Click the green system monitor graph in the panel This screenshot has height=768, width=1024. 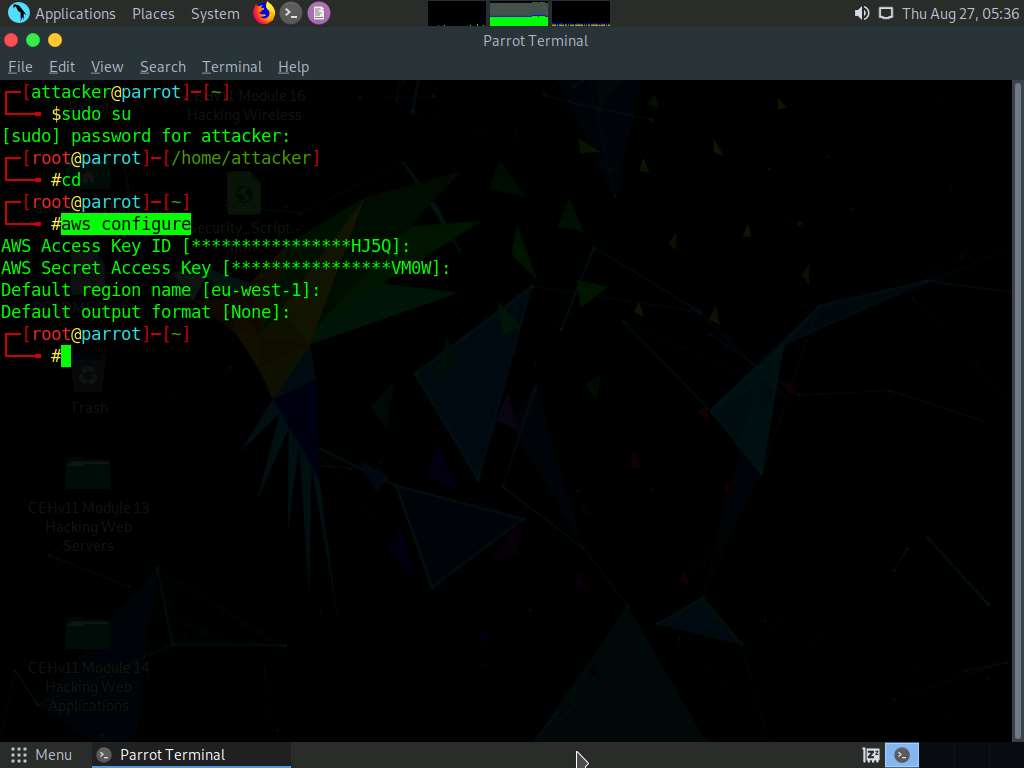(x=518, y=13)
